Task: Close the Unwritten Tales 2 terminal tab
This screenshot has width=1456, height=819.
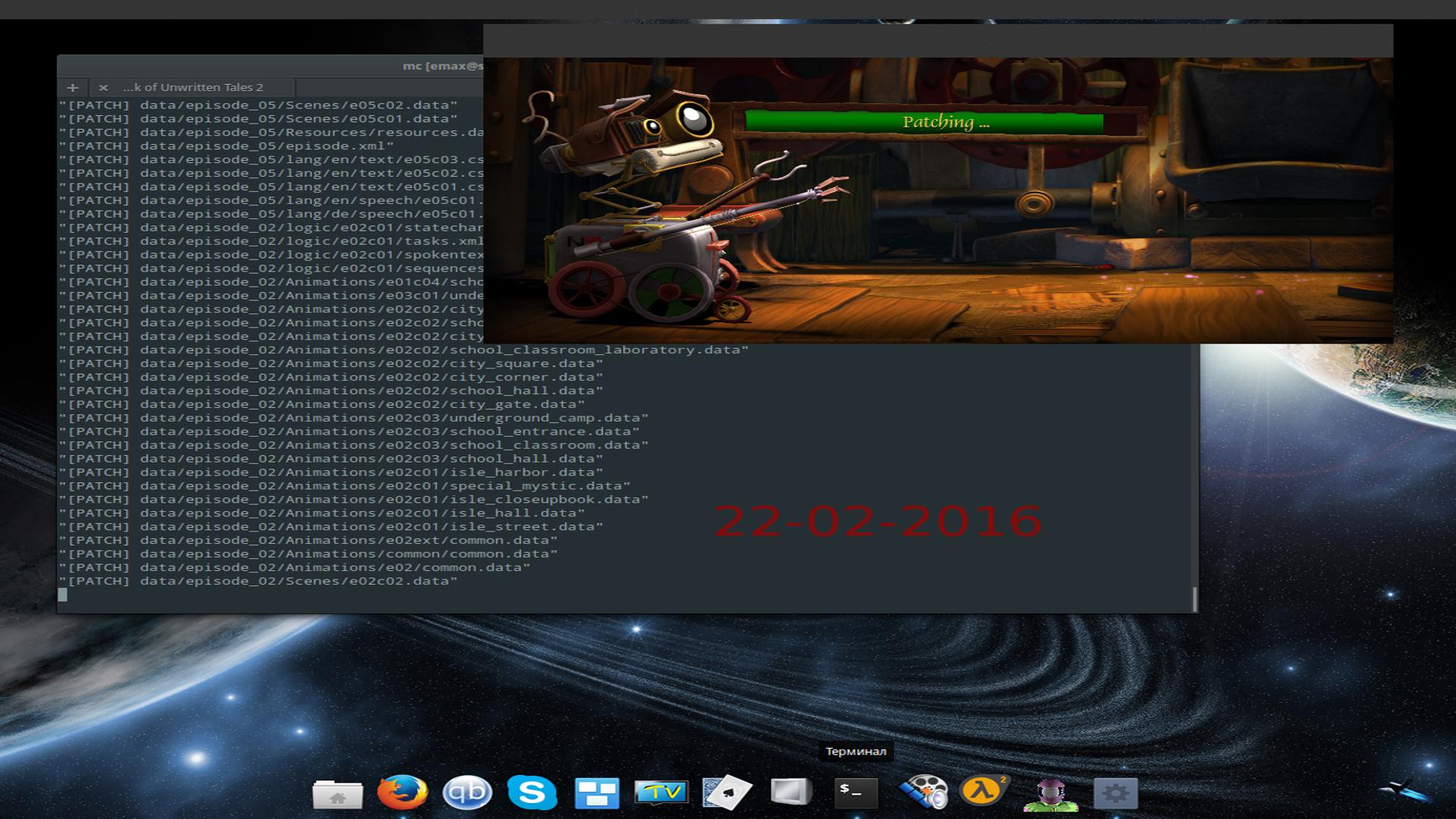Action: [103, 87]
